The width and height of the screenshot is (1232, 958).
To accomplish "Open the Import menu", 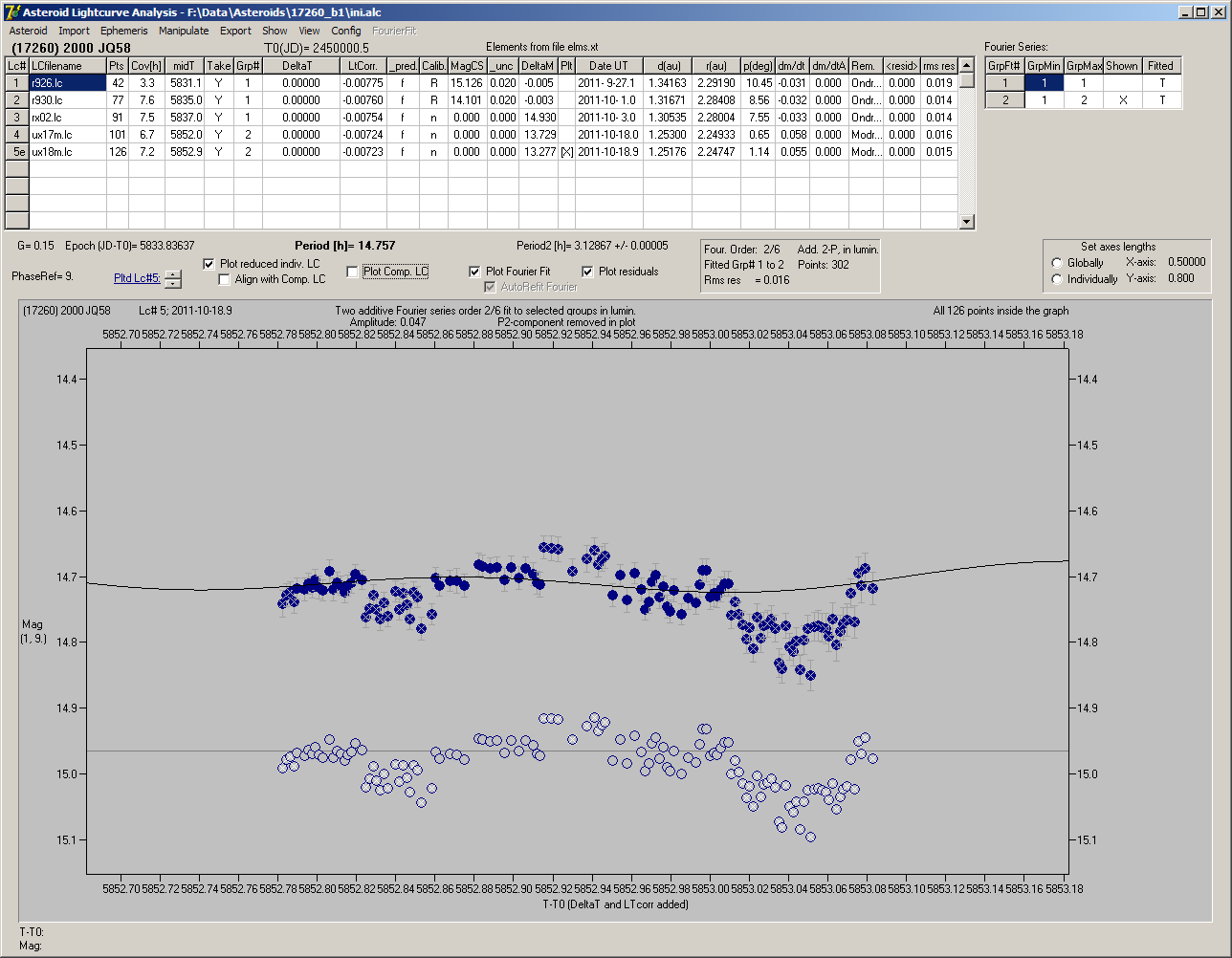I will click(74, 31).
